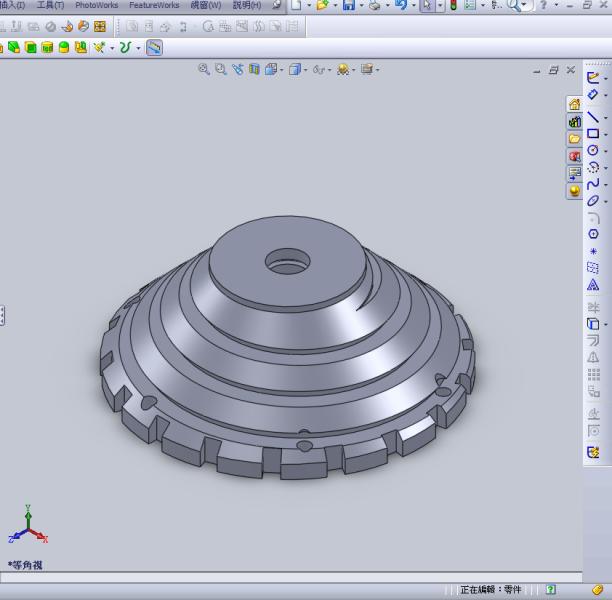Click the Print icon

tap(375, 5)
